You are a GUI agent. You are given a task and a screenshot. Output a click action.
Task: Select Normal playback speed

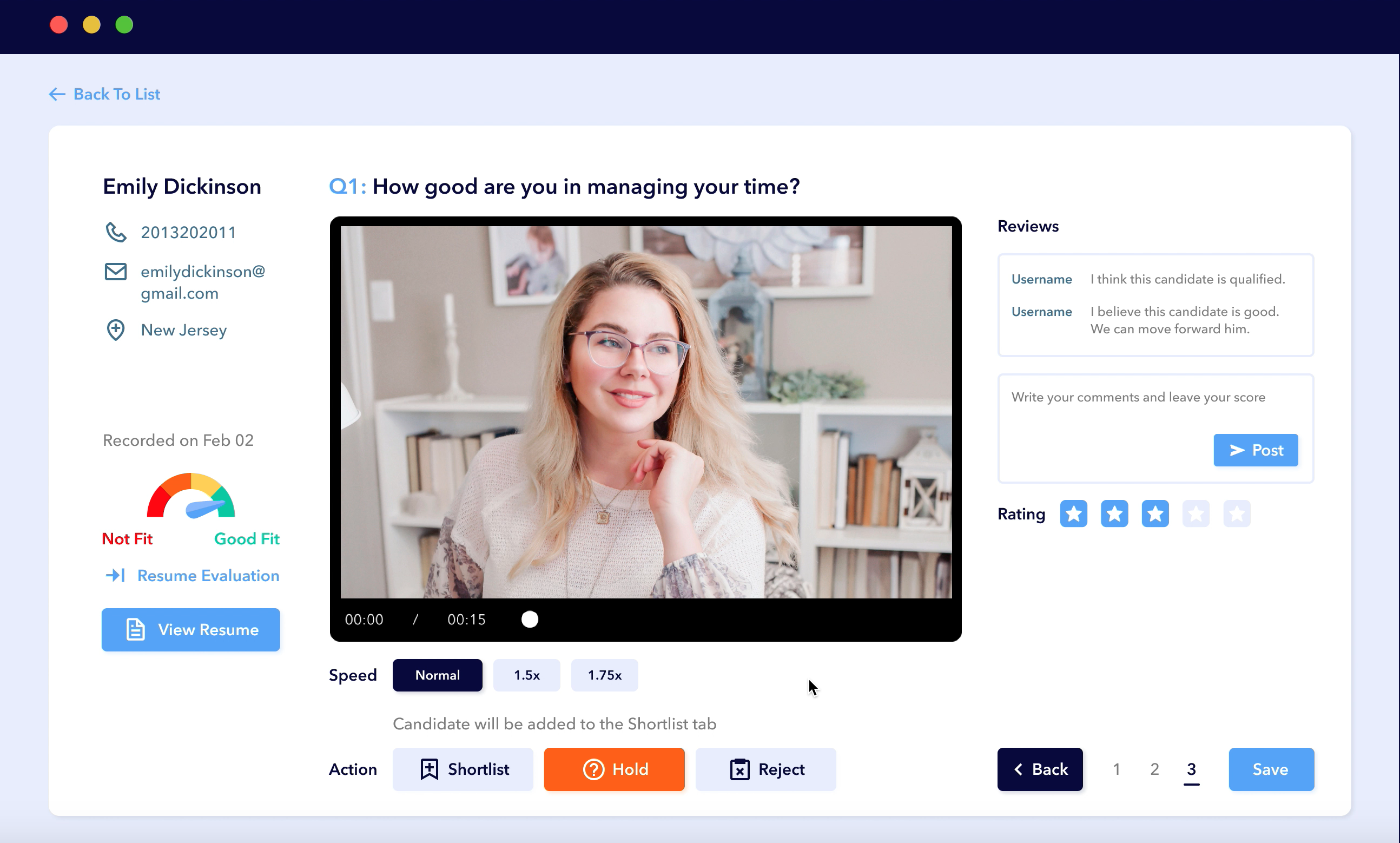437,675
